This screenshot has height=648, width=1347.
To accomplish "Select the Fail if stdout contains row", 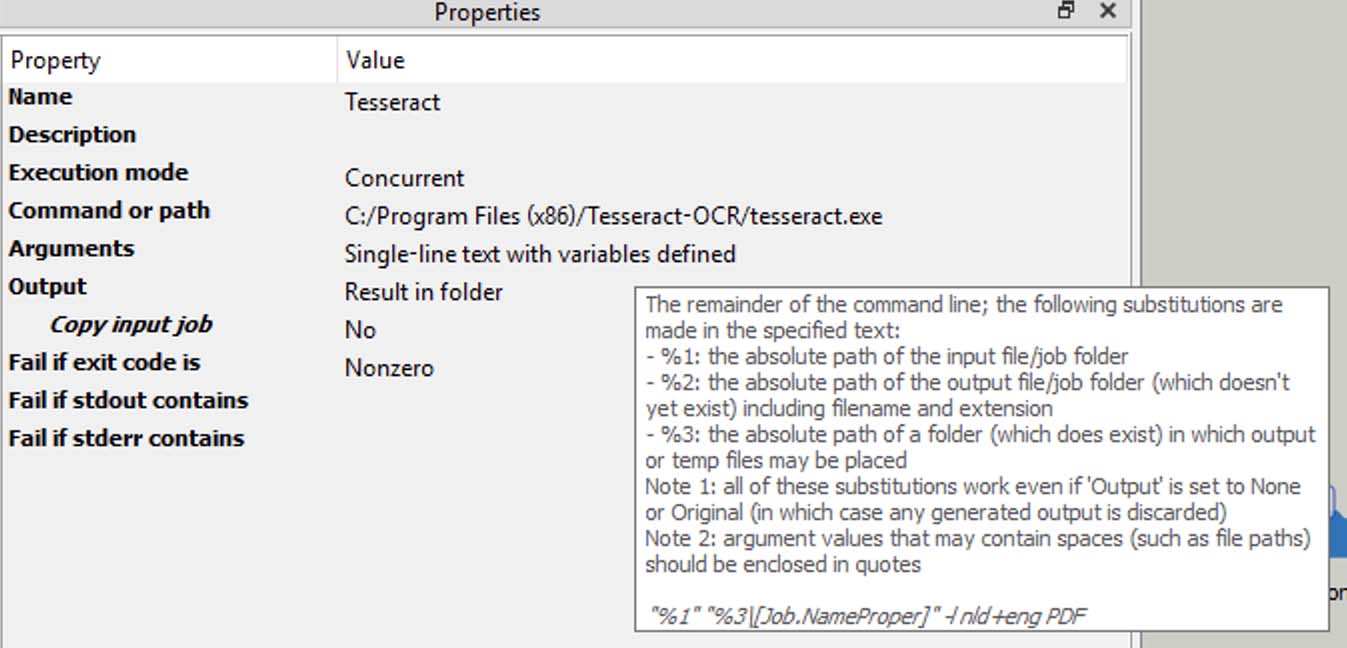I will click(x=128, y=400).
